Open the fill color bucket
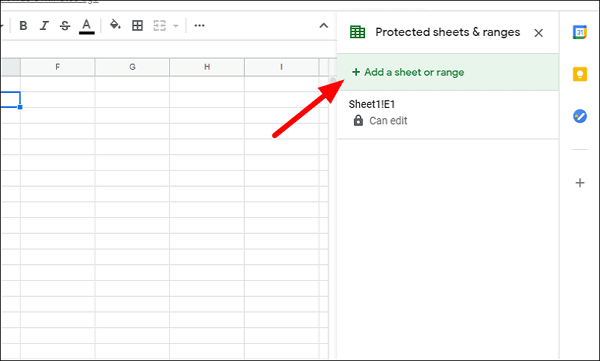The height and width of the screenshot is (361, 600). 115,25
